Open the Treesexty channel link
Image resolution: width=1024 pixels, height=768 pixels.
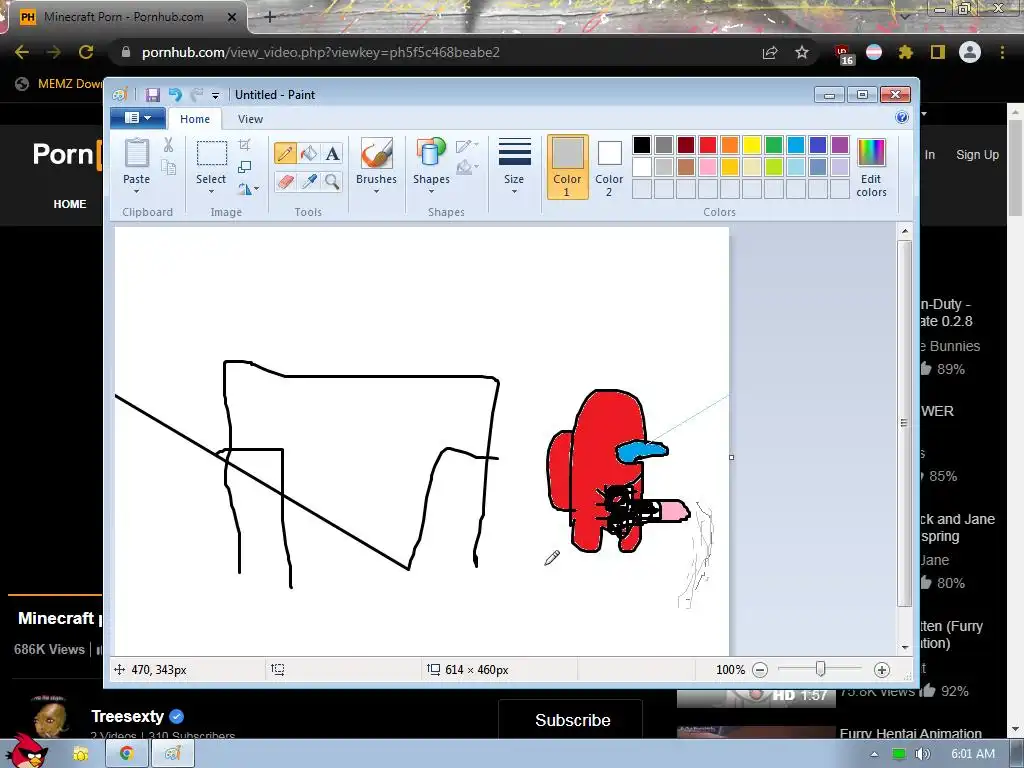coord(127,716)
